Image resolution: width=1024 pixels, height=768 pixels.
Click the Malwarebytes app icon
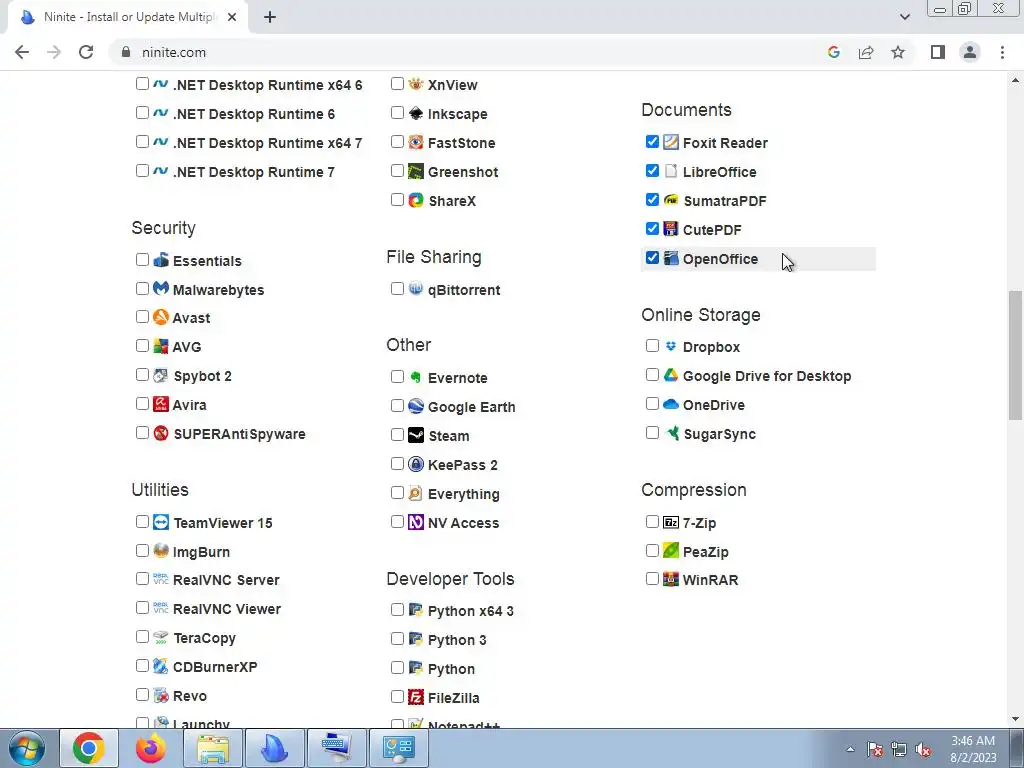coord(161,288)
